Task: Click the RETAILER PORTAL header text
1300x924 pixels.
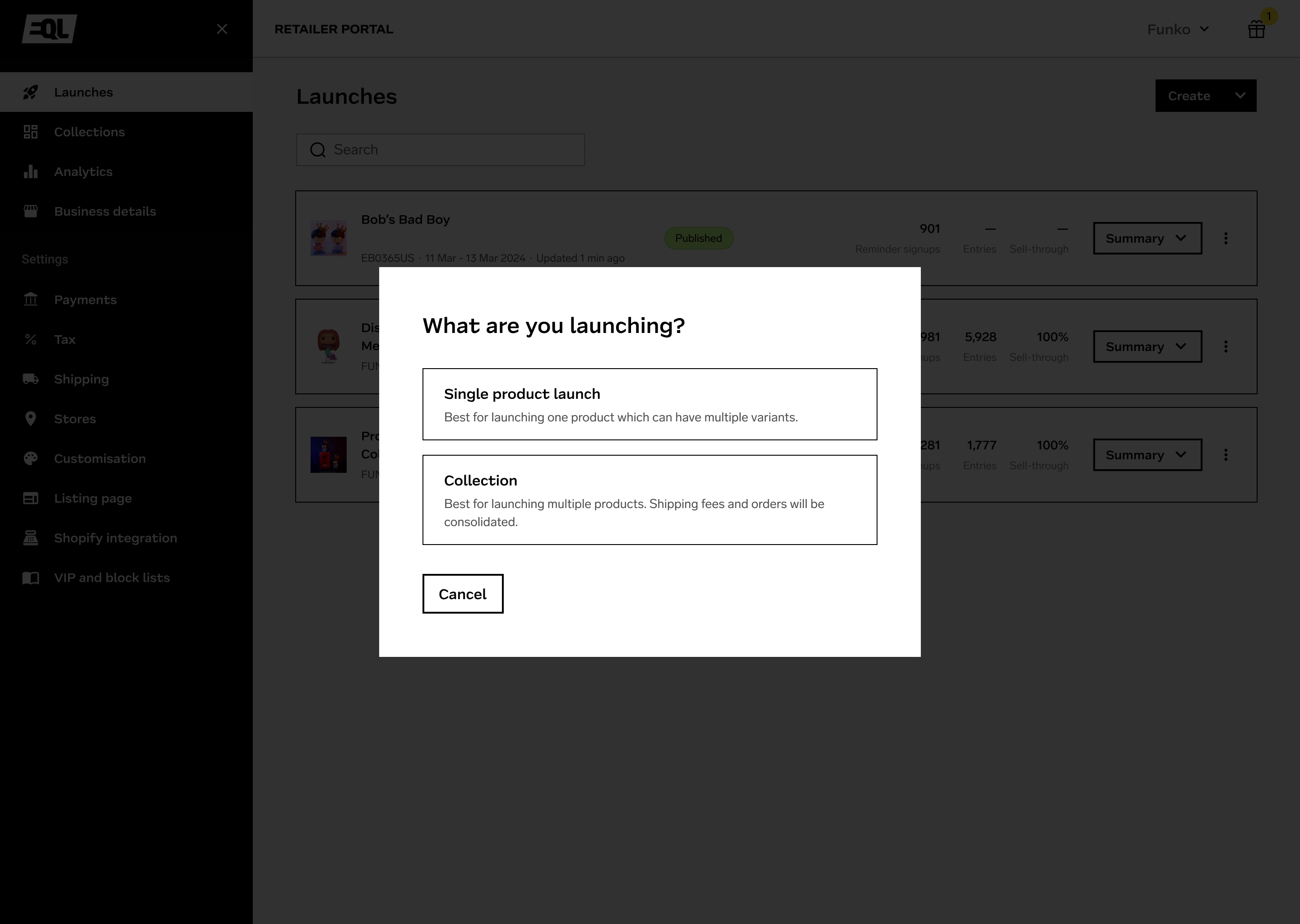Action: coord(334,29)
